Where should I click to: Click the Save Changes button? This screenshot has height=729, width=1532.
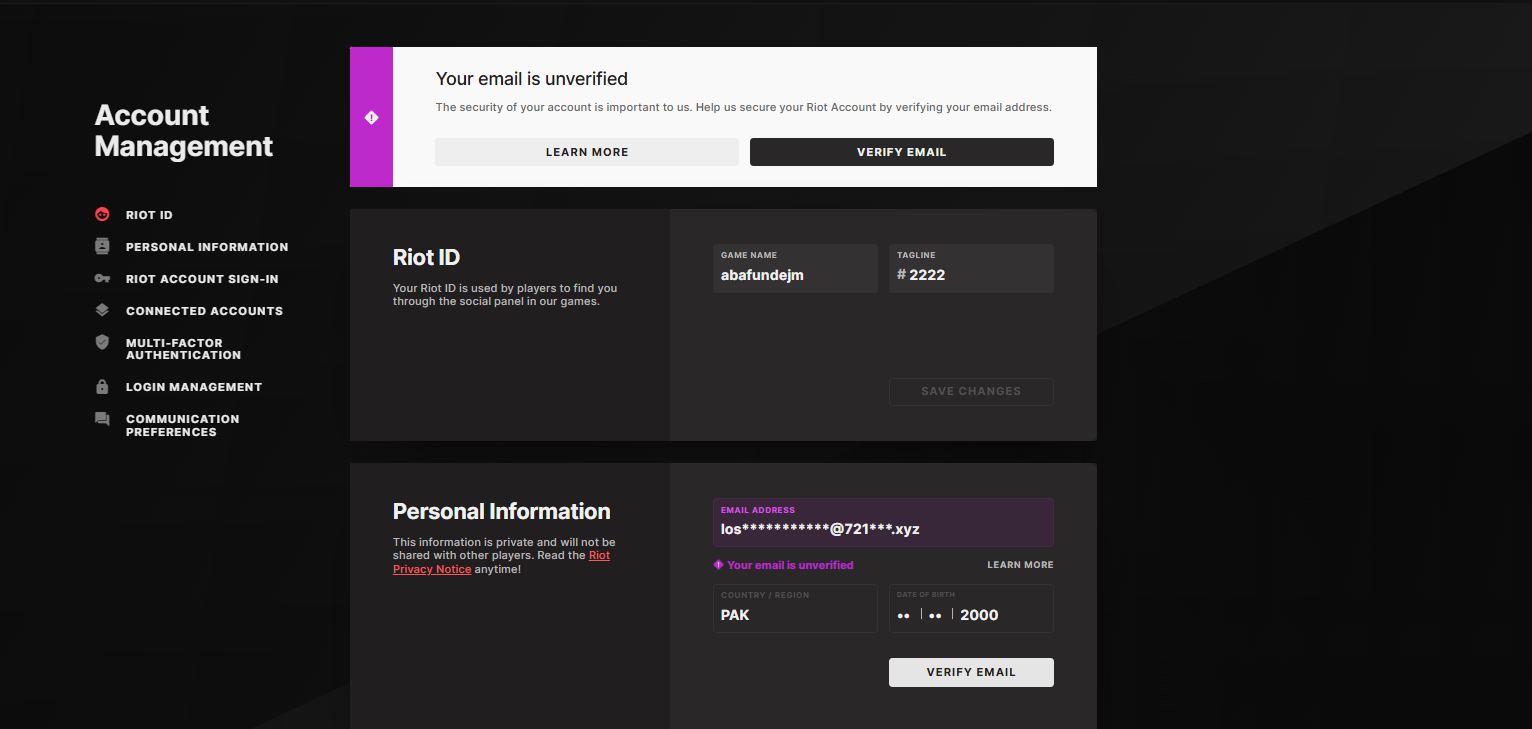pos(971,391)
